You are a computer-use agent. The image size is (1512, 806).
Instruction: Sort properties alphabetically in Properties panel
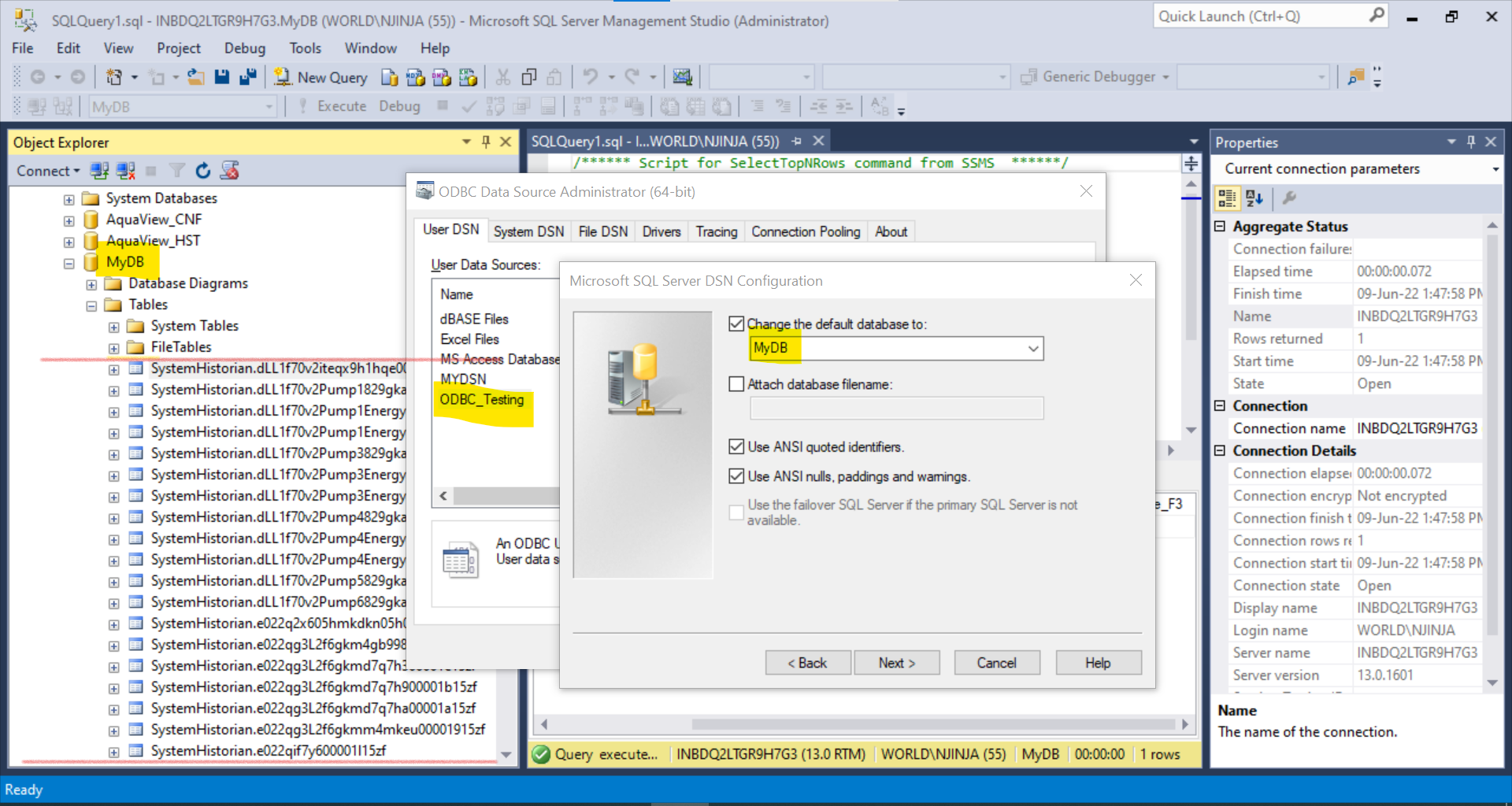[1254, 198]
